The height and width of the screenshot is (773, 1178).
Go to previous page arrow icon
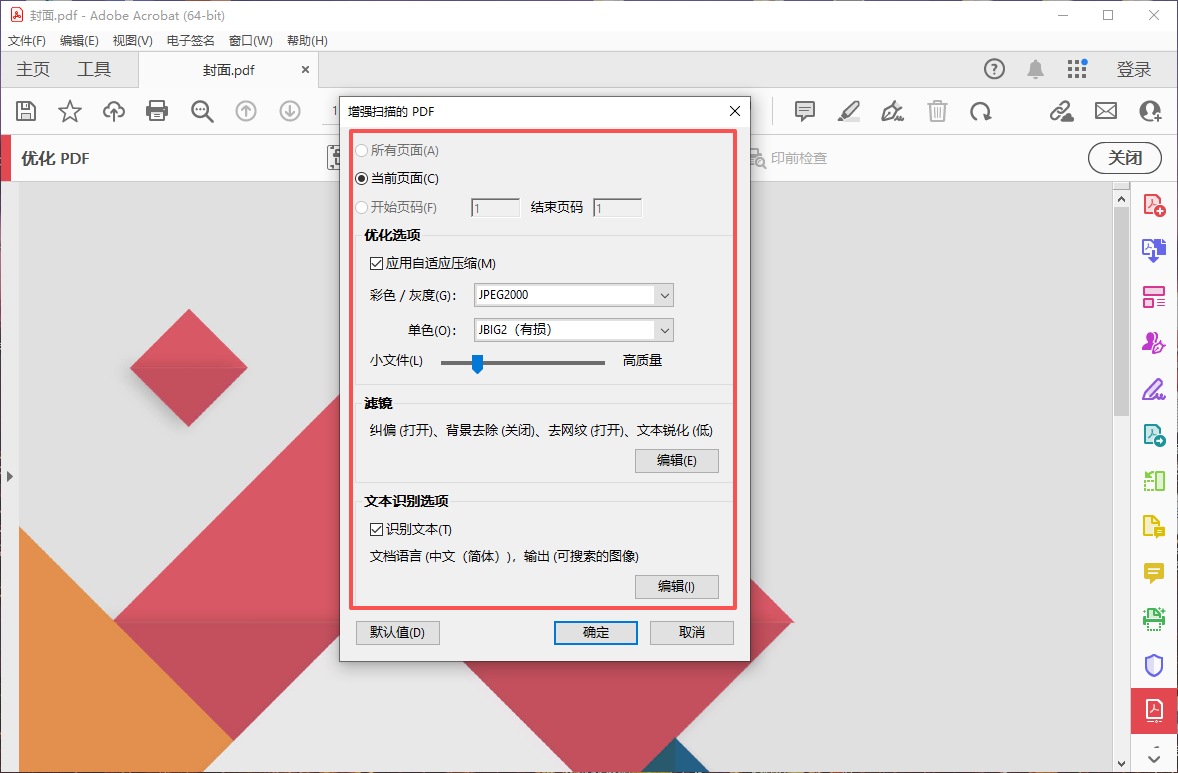246,111
